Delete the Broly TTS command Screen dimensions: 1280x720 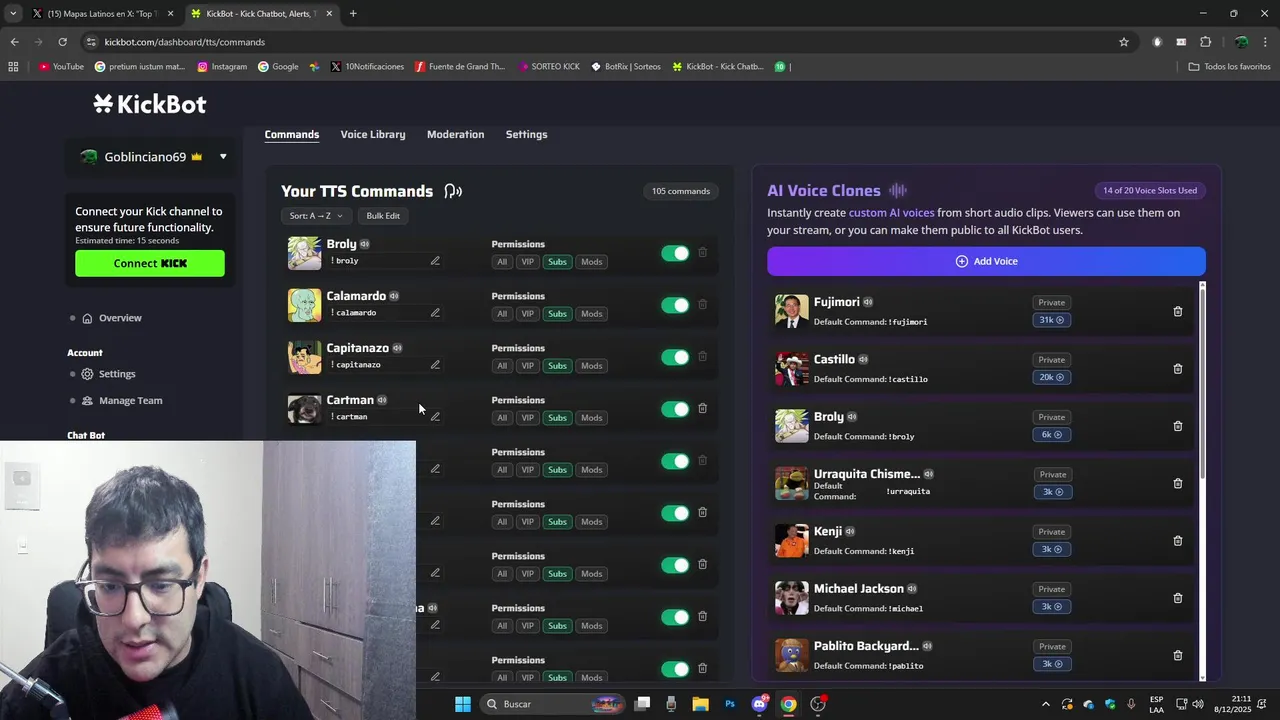[x=702, y=253]
